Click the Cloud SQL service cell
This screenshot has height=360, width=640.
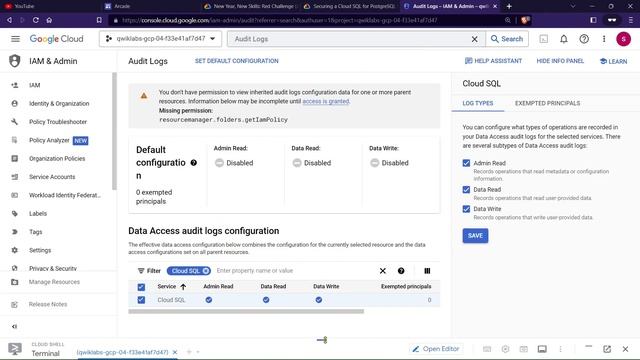[171, 300]
